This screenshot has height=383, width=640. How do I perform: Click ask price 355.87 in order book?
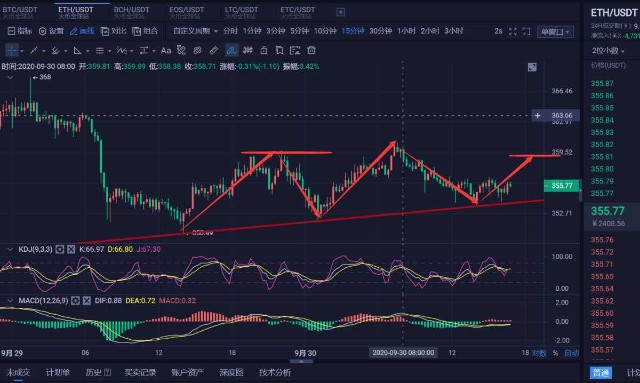tap(602, 83)
